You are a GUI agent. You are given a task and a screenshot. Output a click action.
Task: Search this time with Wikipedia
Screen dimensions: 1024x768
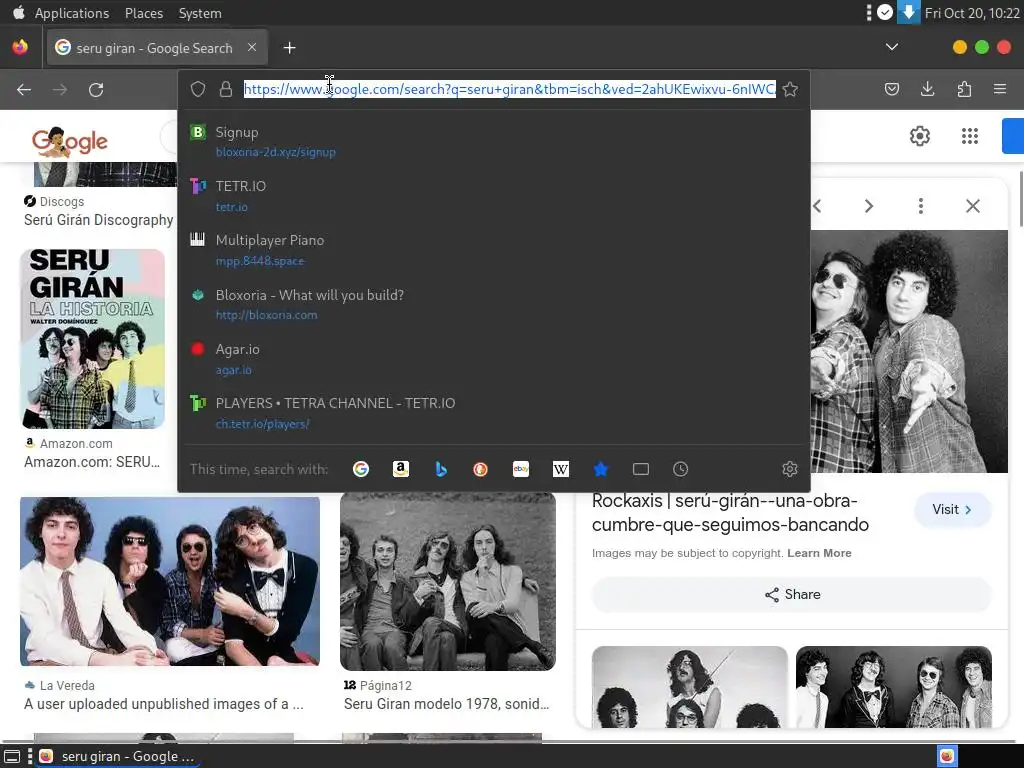point(561,469)
